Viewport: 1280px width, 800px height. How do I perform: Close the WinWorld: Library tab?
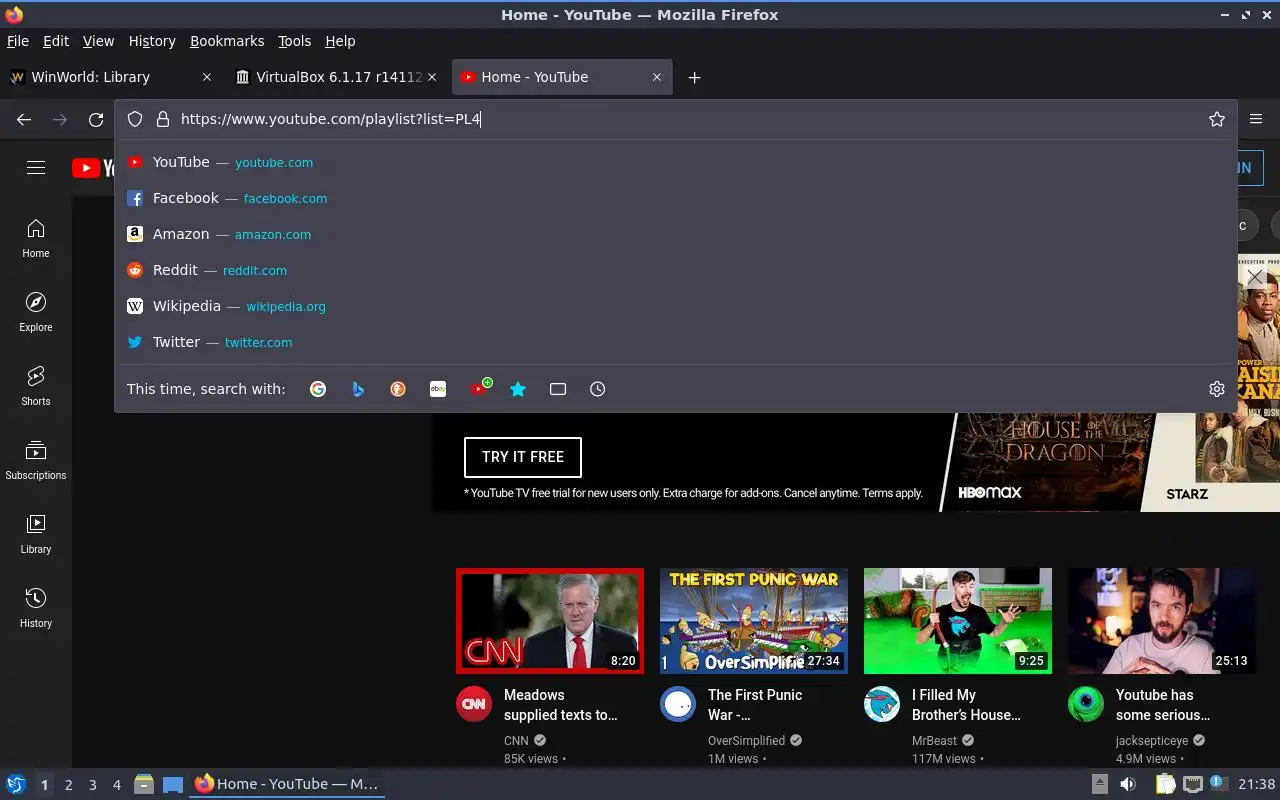click(207, 77)
